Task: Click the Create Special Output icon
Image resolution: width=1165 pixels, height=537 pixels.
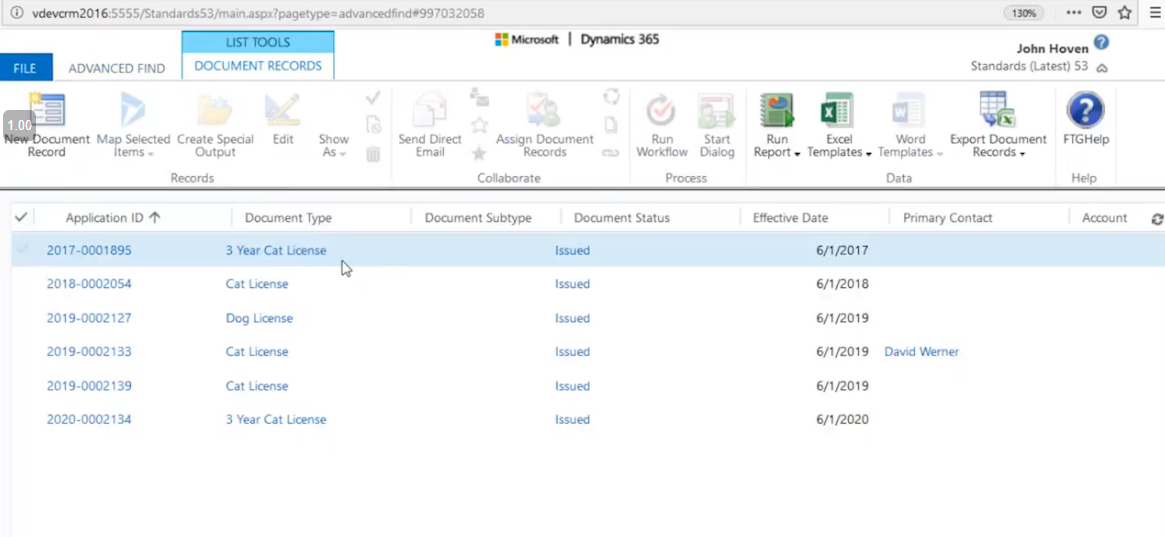Action: (215, 112)
